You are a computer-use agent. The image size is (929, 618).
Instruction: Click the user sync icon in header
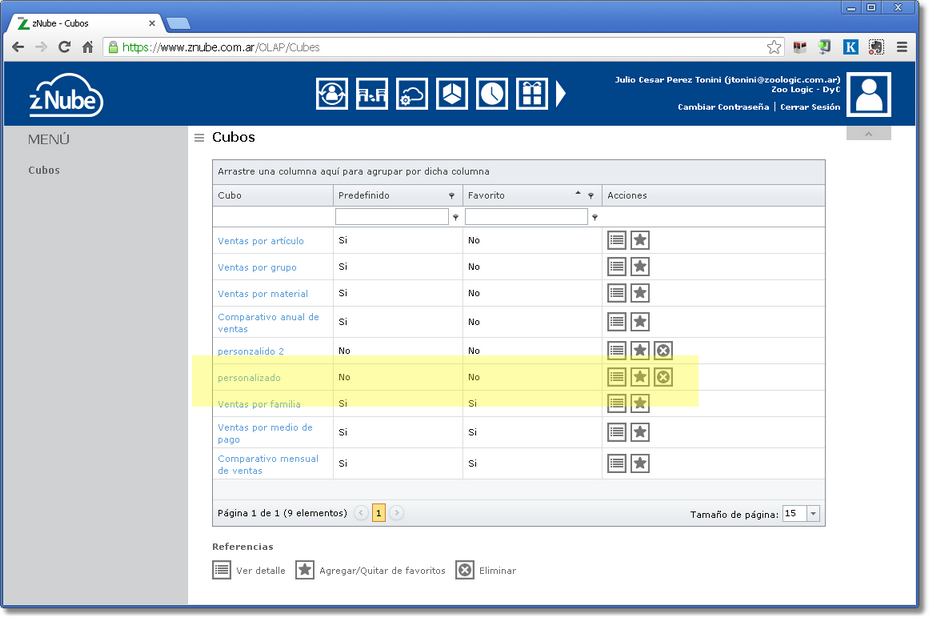point(331,94)
